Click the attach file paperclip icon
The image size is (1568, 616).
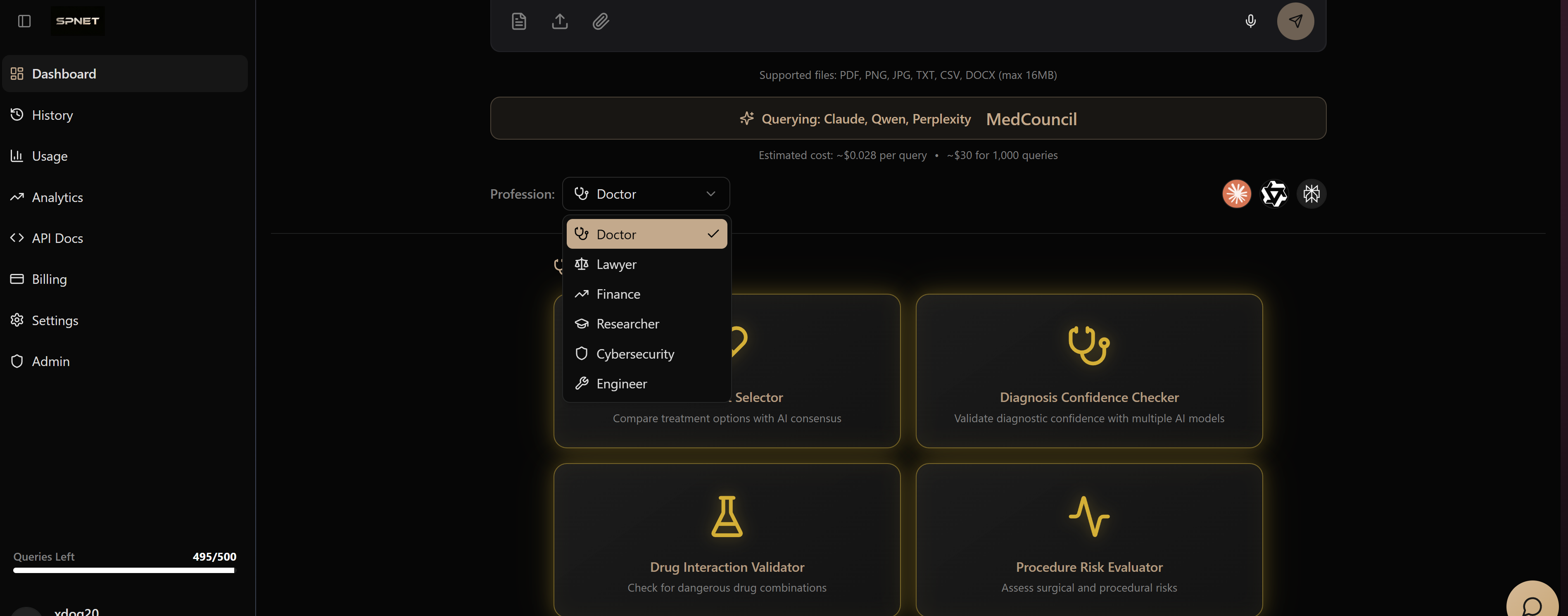point(601,21)
